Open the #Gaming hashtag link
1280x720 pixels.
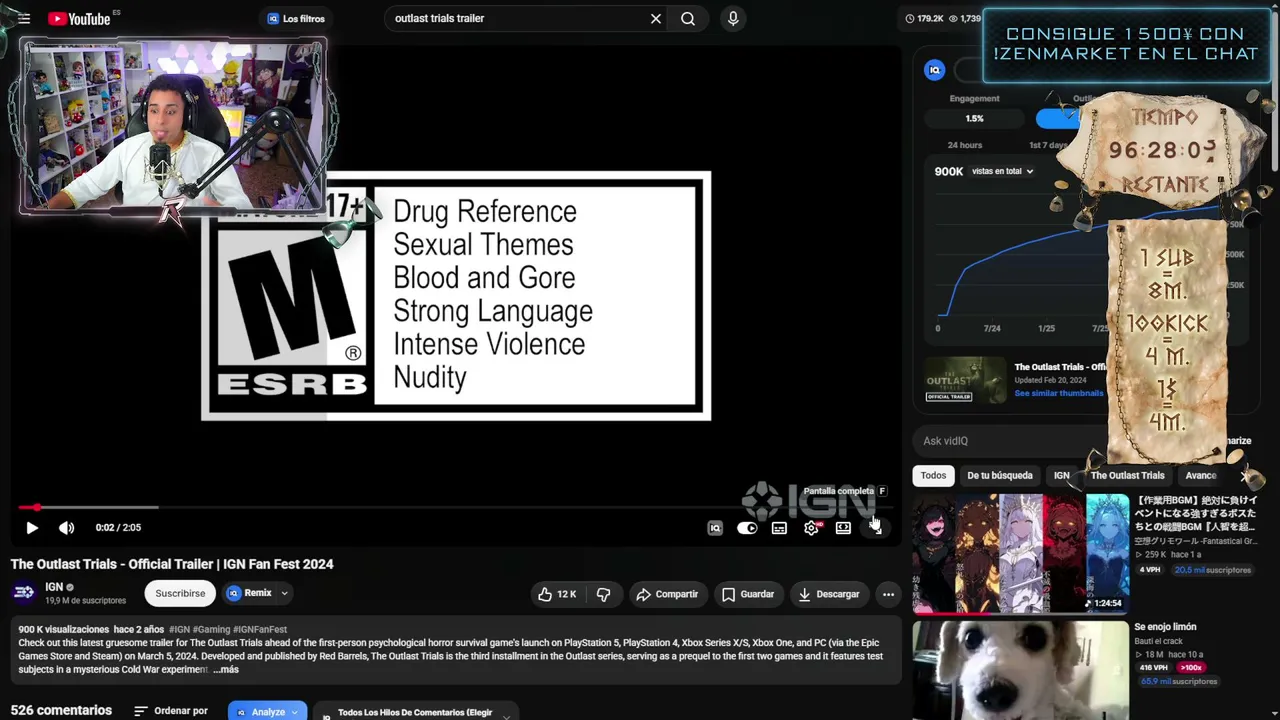(x=212, y=630)
